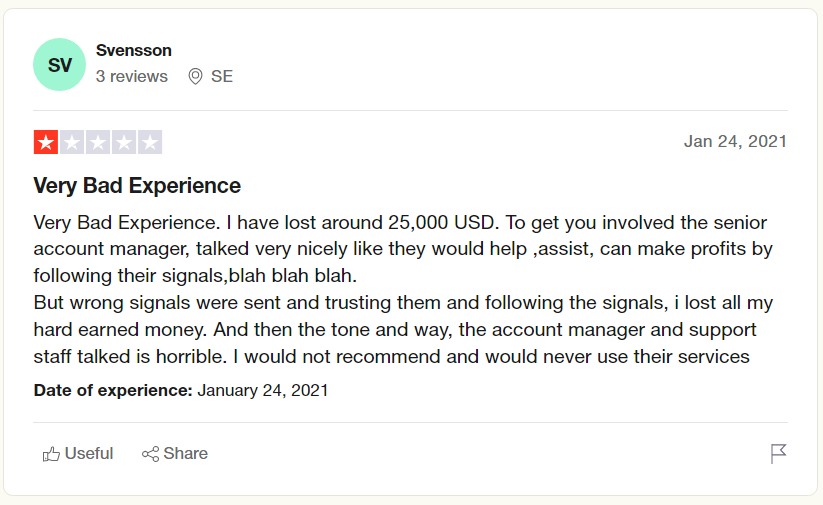Flag this review with the flag icon
Screen dimensions: 823x505
(x=778, y=454)
